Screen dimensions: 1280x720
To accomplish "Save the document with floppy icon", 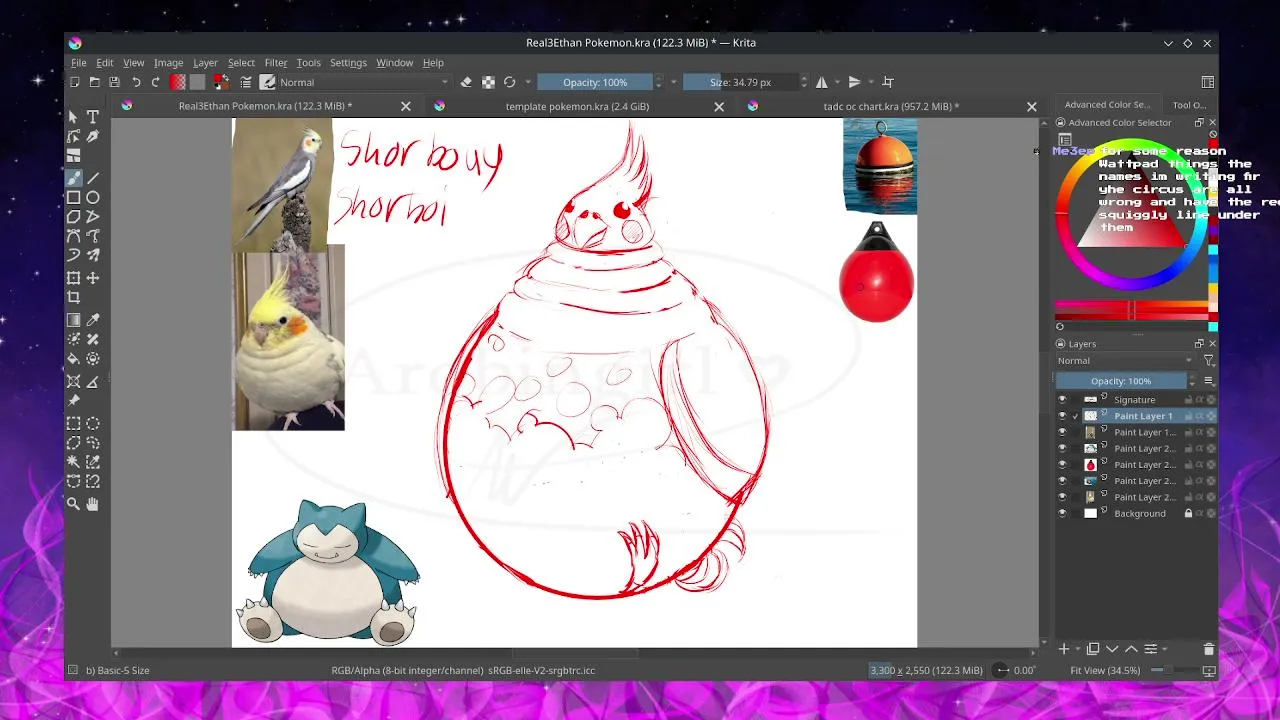I will click(114, 82).
